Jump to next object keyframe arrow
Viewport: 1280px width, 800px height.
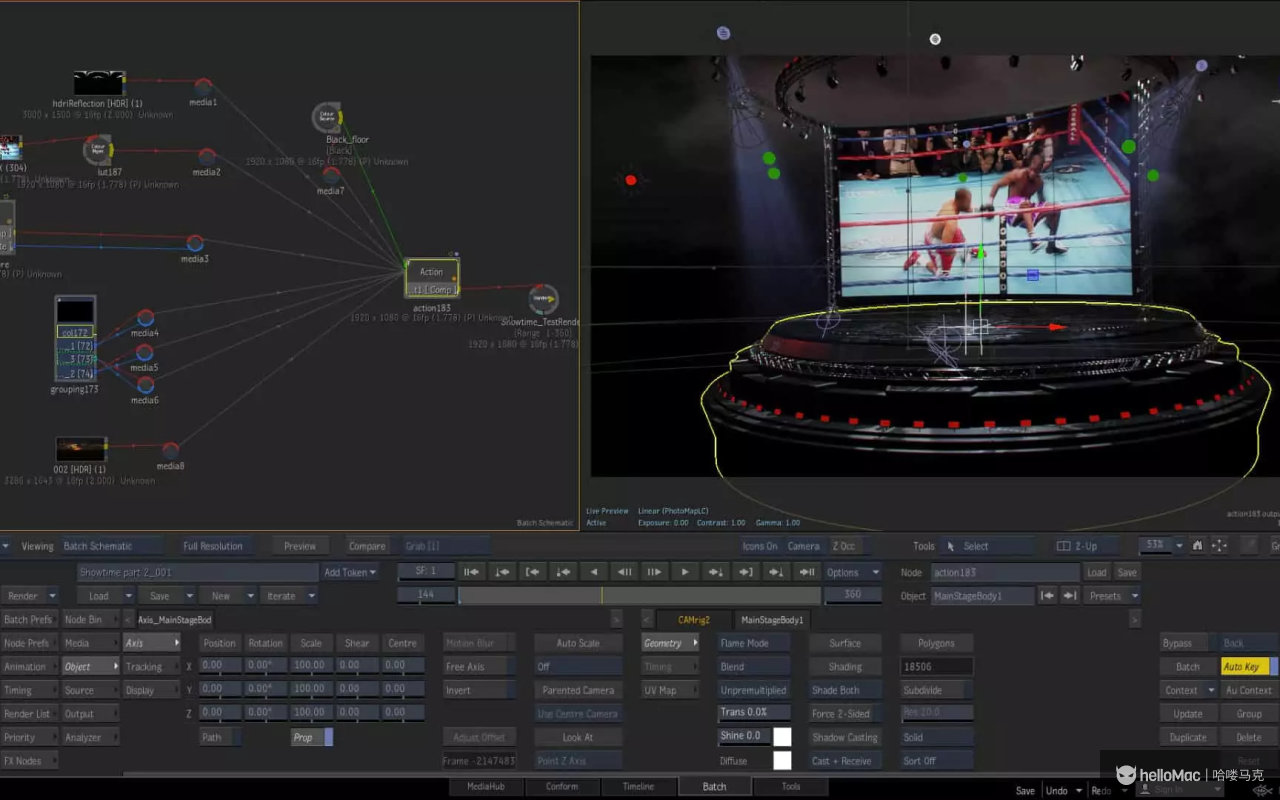point(1069,595)
